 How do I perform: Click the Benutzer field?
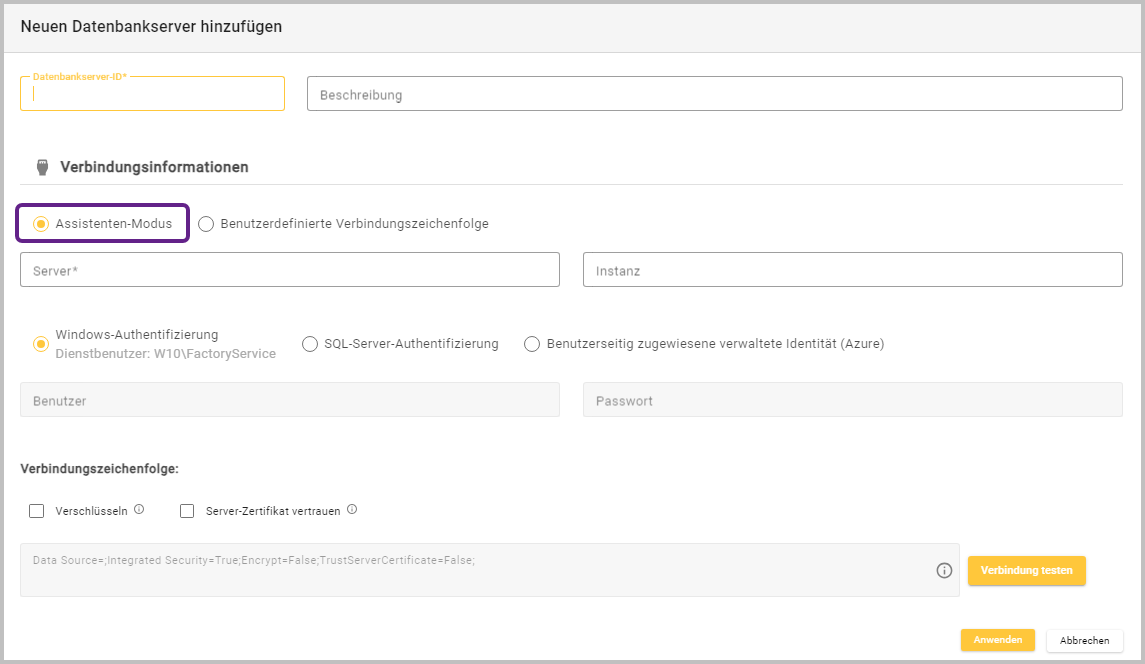point(289,400)
